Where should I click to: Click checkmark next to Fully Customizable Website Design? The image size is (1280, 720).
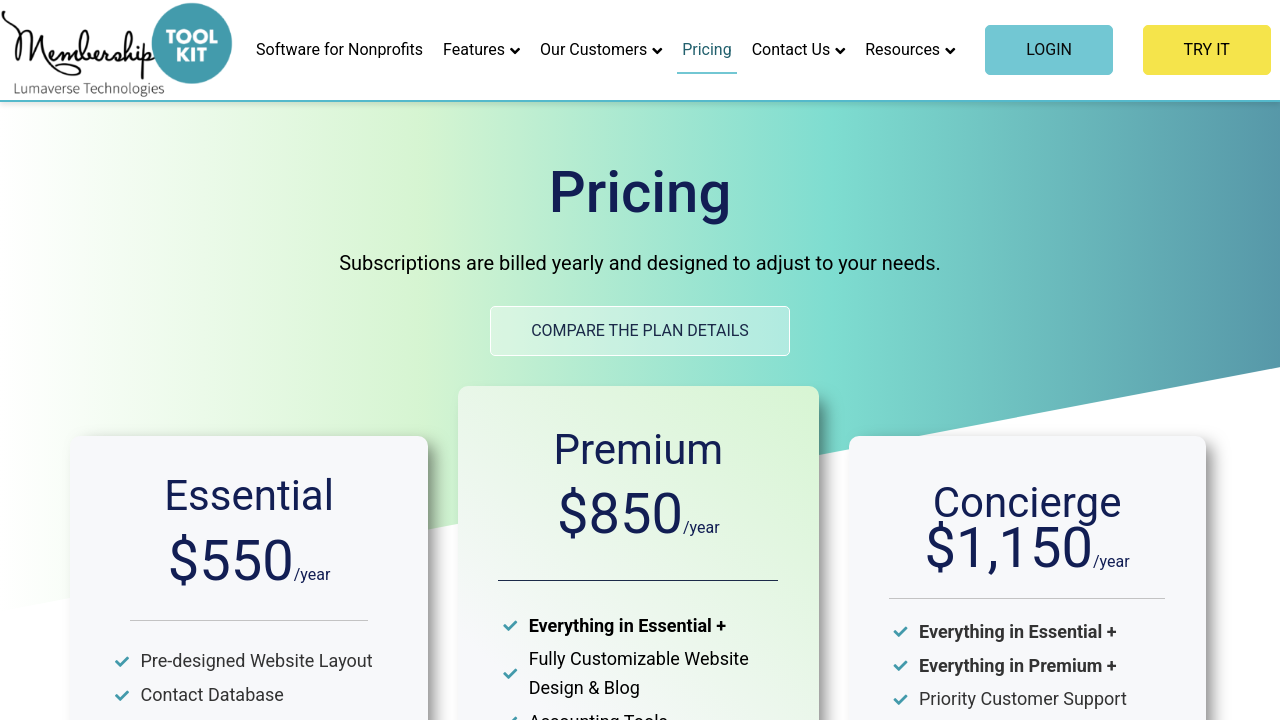point(510,674)
